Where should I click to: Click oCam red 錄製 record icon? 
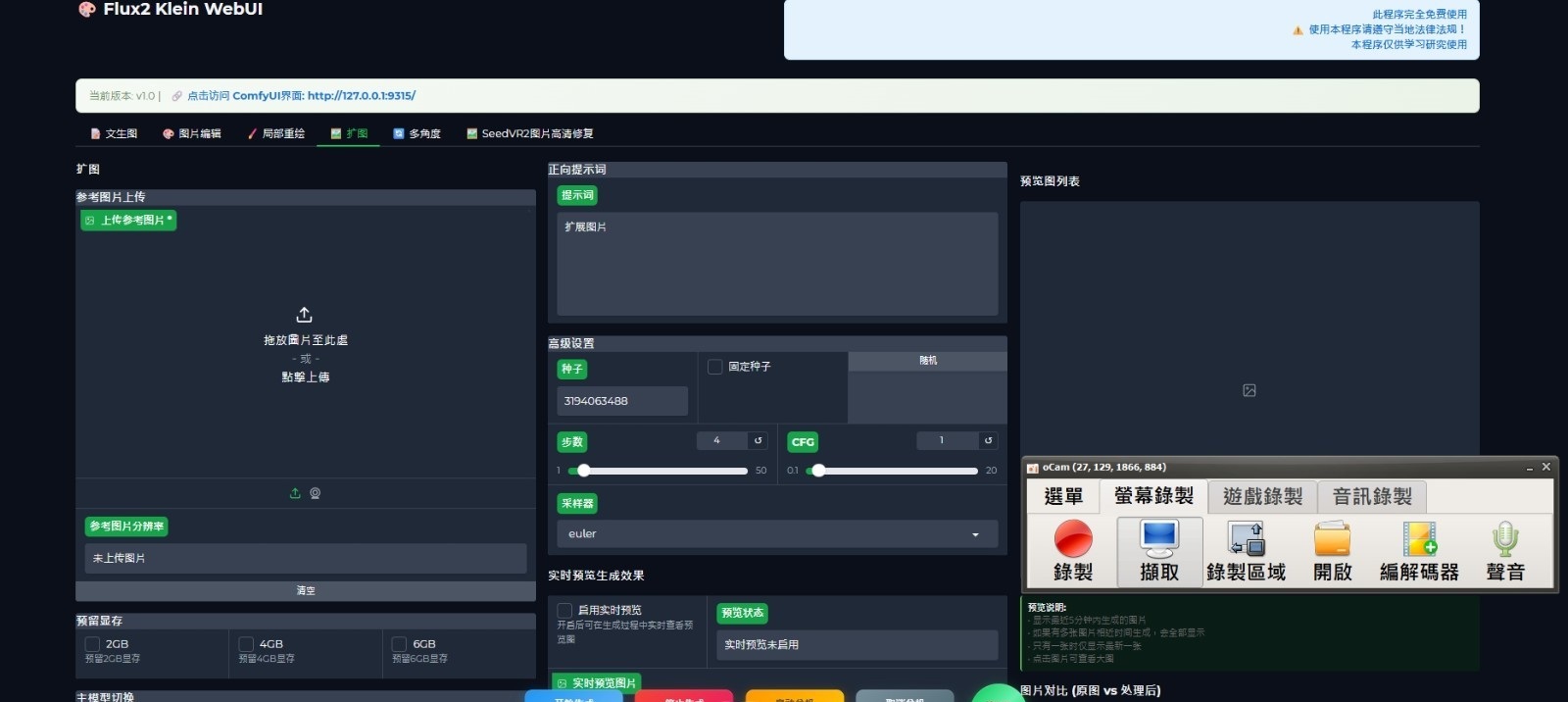(1073, 539)
